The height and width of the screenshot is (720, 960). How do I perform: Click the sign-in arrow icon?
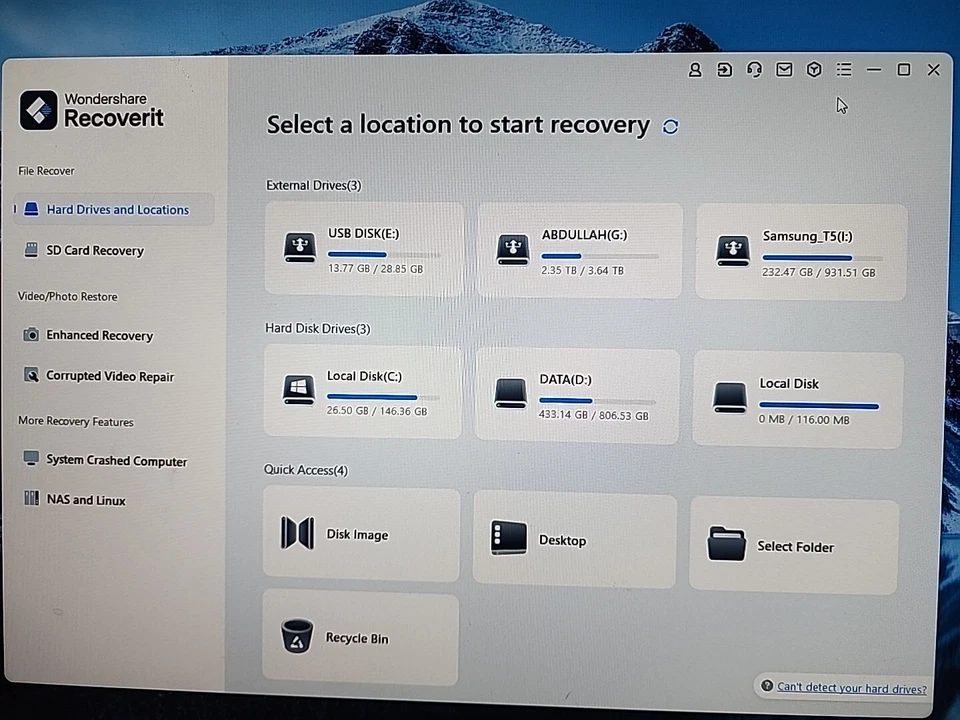point(725,69)
